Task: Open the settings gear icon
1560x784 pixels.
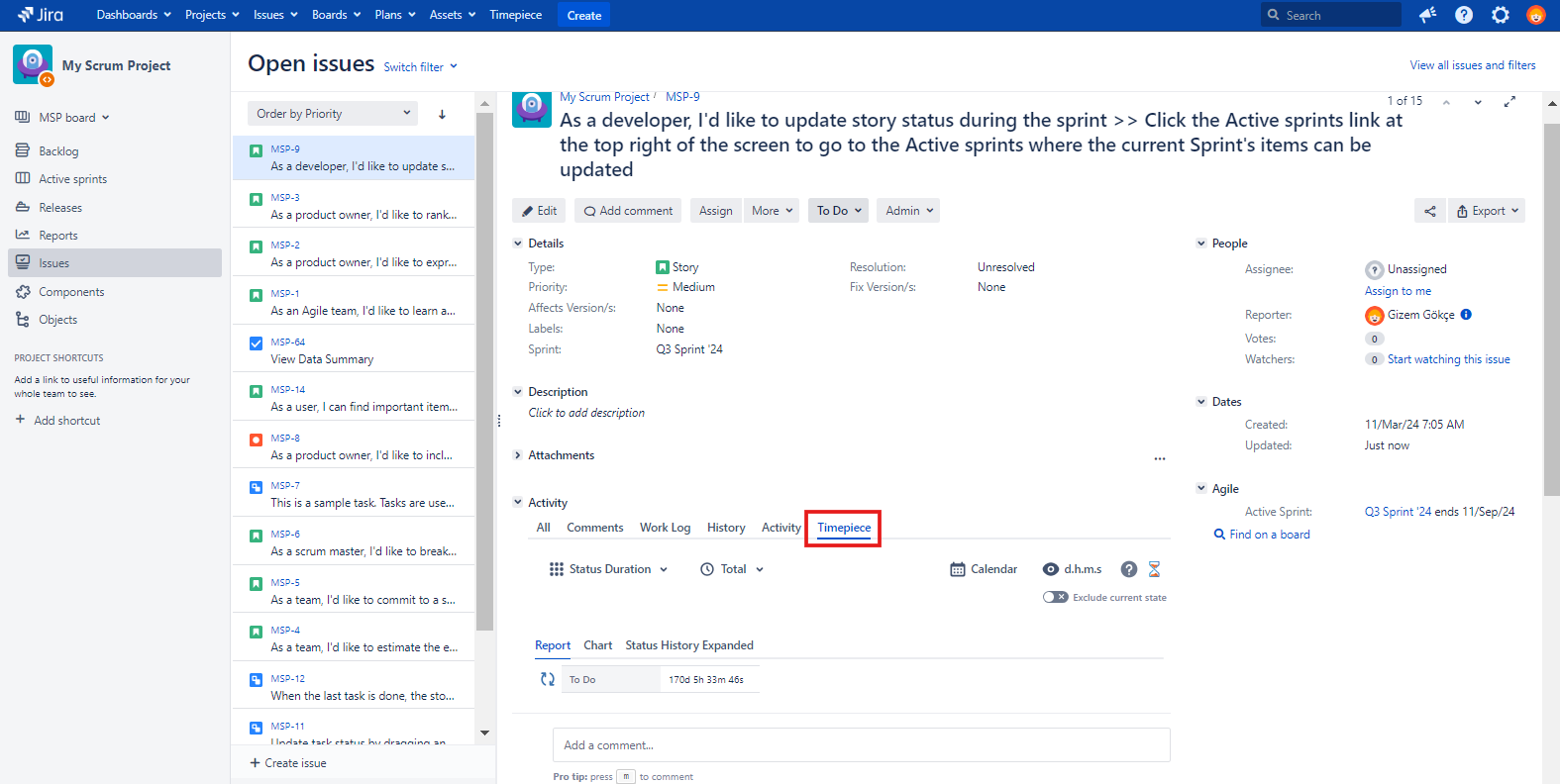Action: [1500, 15]
